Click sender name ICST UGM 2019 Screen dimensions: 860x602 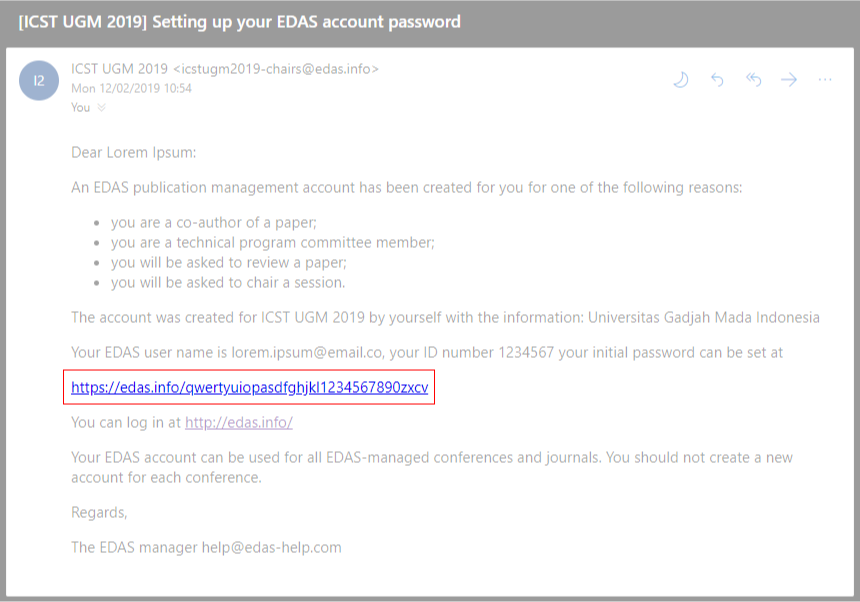point(119,69)
